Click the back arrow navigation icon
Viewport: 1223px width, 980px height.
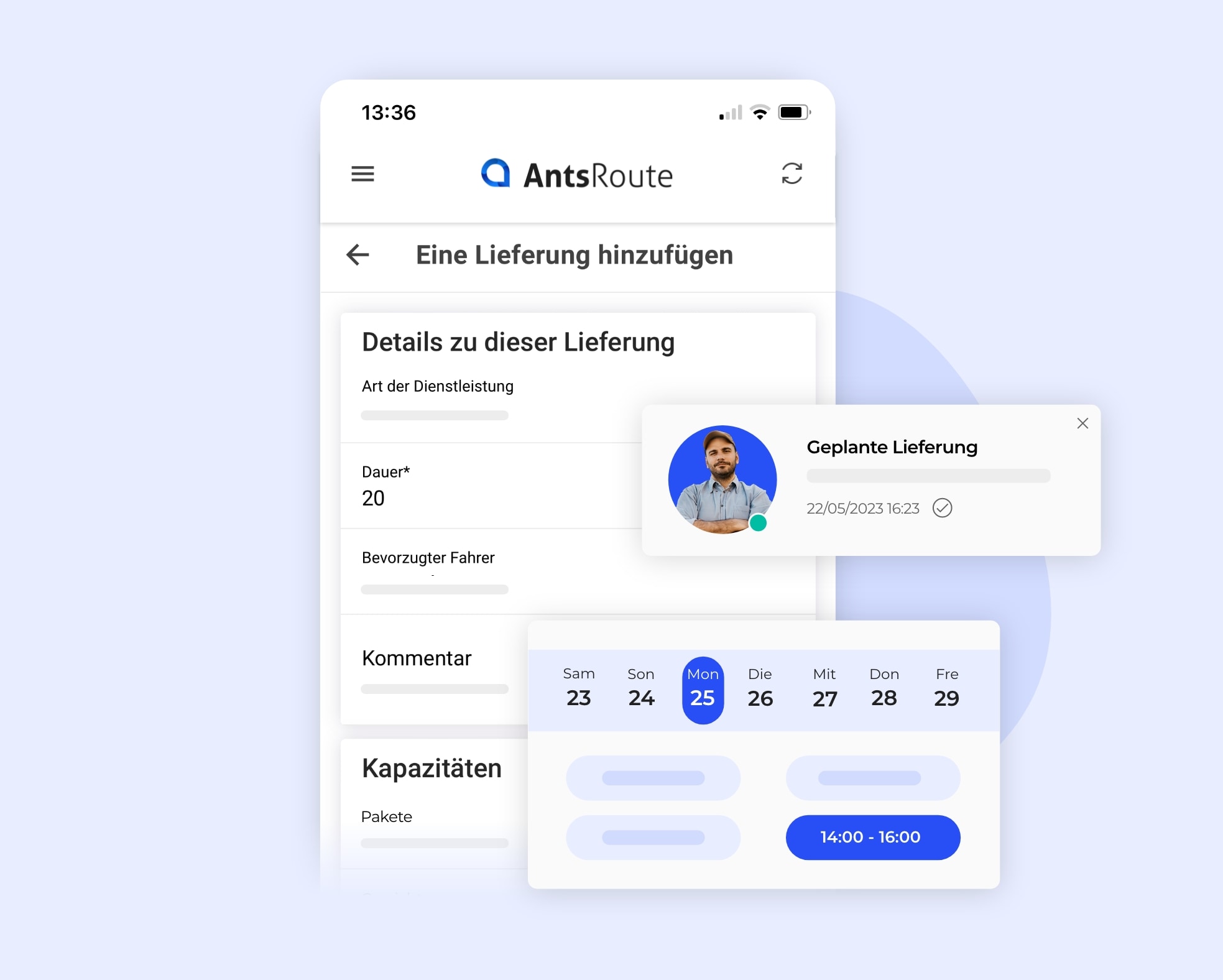[x=358, y=254]
